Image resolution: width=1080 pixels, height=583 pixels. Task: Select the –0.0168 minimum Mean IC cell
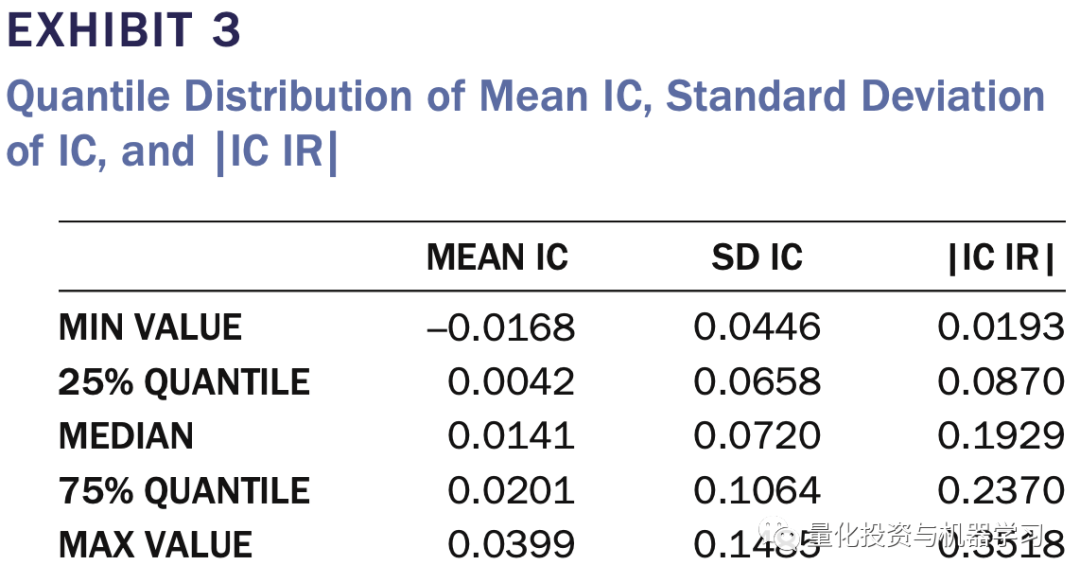(501, 327)
